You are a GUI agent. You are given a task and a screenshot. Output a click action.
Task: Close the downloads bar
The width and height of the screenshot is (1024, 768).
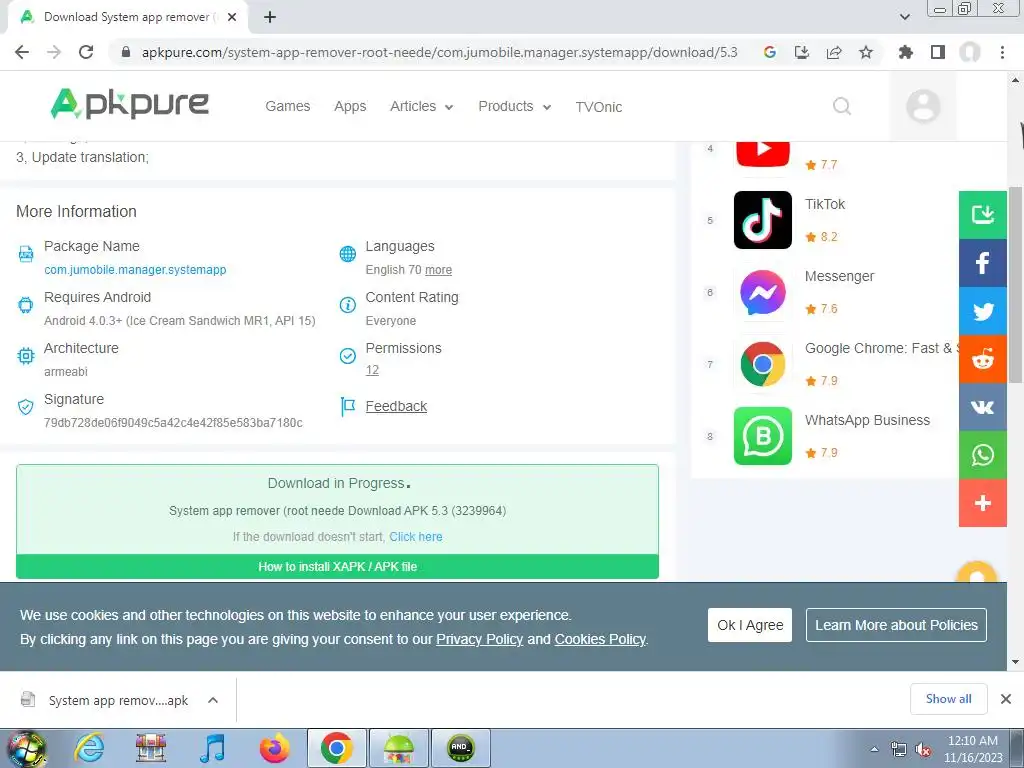pos(1006,699)
